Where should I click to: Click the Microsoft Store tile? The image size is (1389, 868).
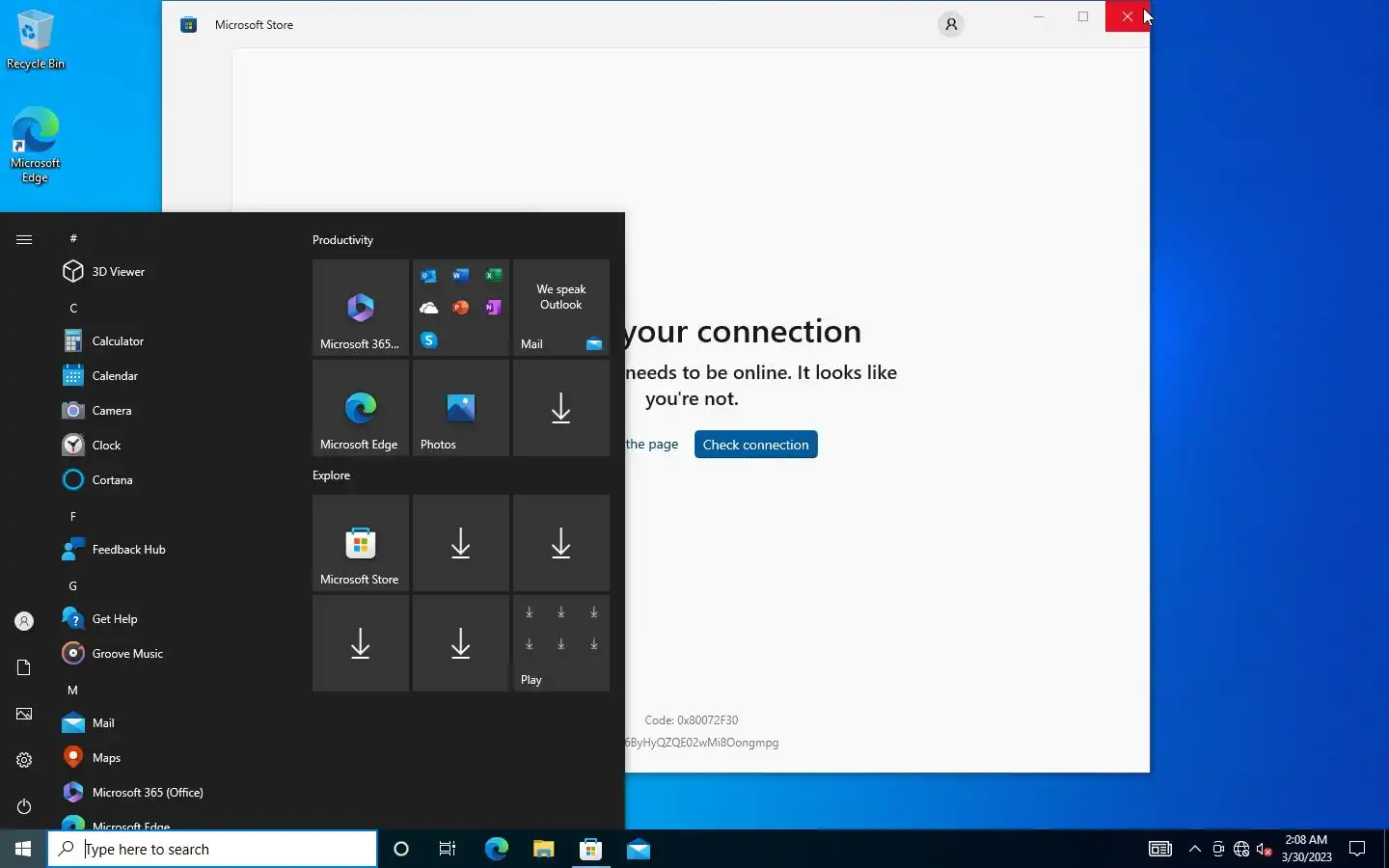click(x=361, y=543)
